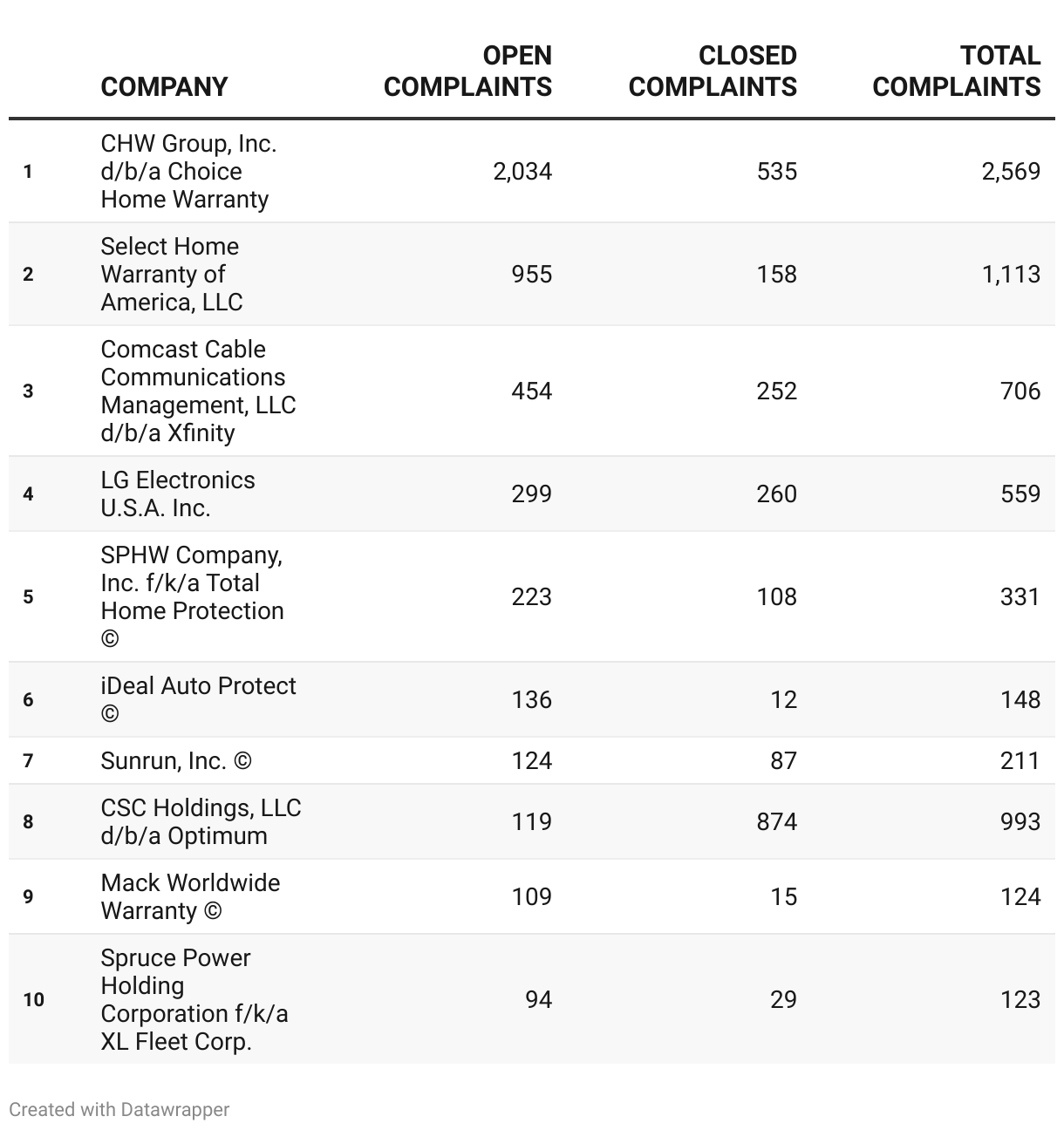This screenshot has height=1130, width=1064.
Task: Click the Closed Complaints column header
Action: (x=713, y=71)
